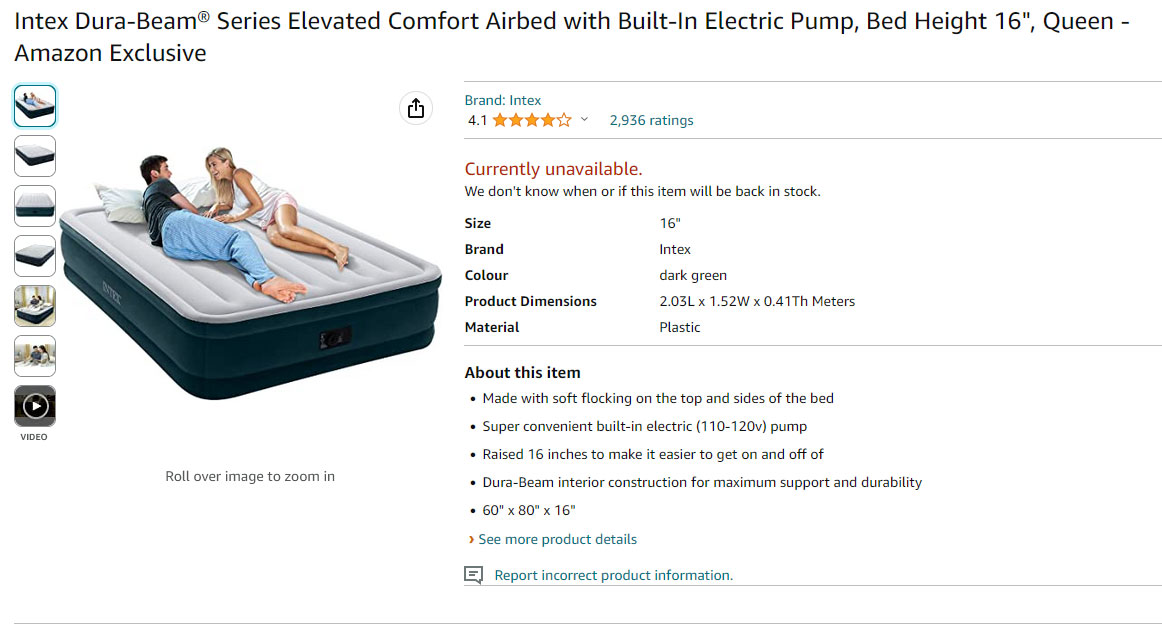1162x626 pixels.
Task: Select the third front-view airbed thumbnail
Action: tap(35, 206)
